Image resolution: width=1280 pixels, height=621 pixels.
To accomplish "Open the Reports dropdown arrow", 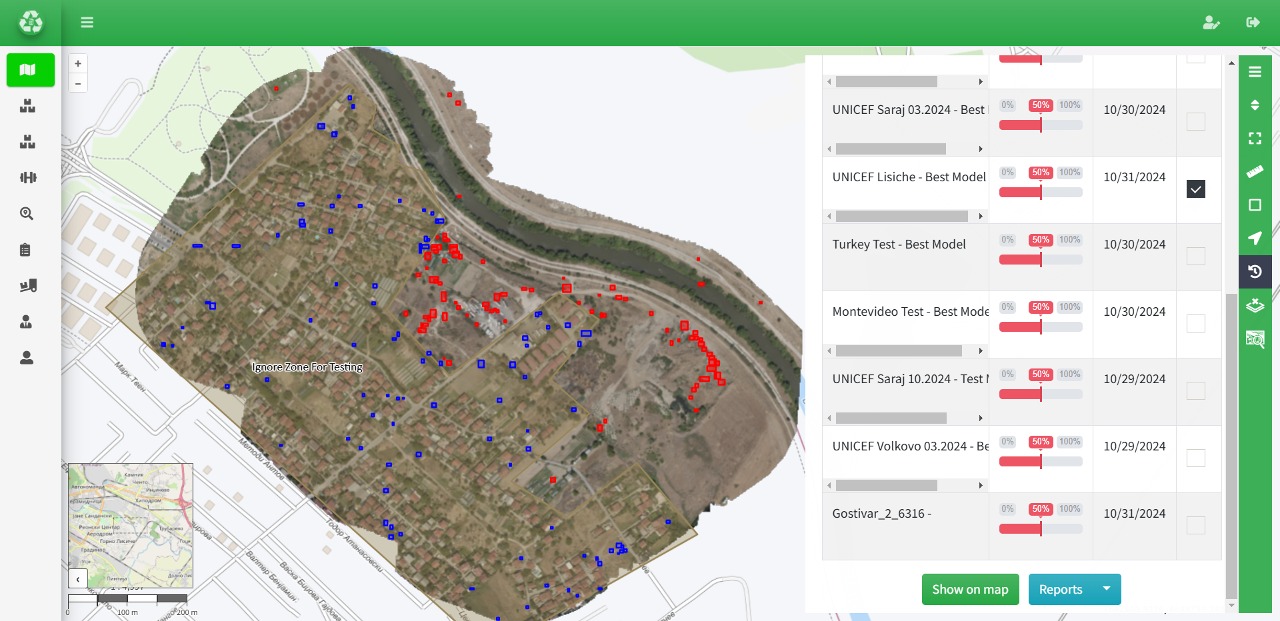I will click(x=1106, y=589).
